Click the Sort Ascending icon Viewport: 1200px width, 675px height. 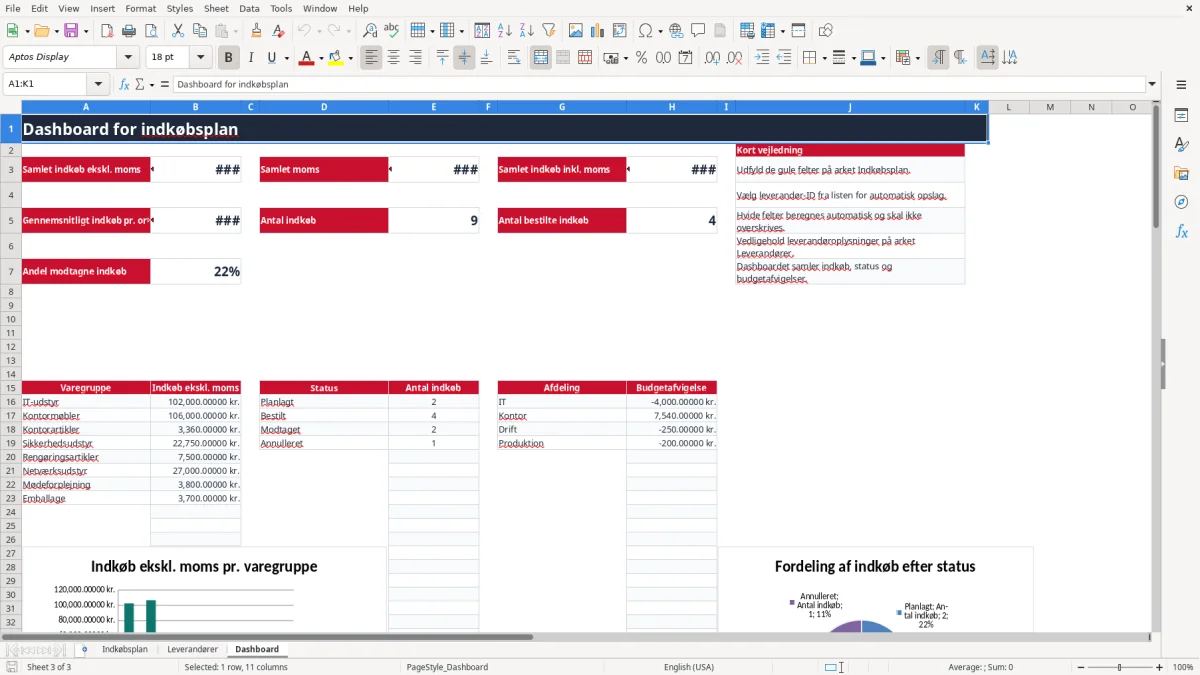[x=505, y=31]
